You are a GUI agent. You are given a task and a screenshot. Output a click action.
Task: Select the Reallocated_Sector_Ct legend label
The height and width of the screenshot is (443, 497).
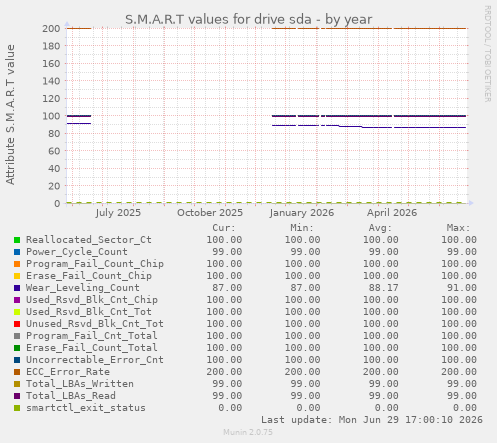point(89,240)
